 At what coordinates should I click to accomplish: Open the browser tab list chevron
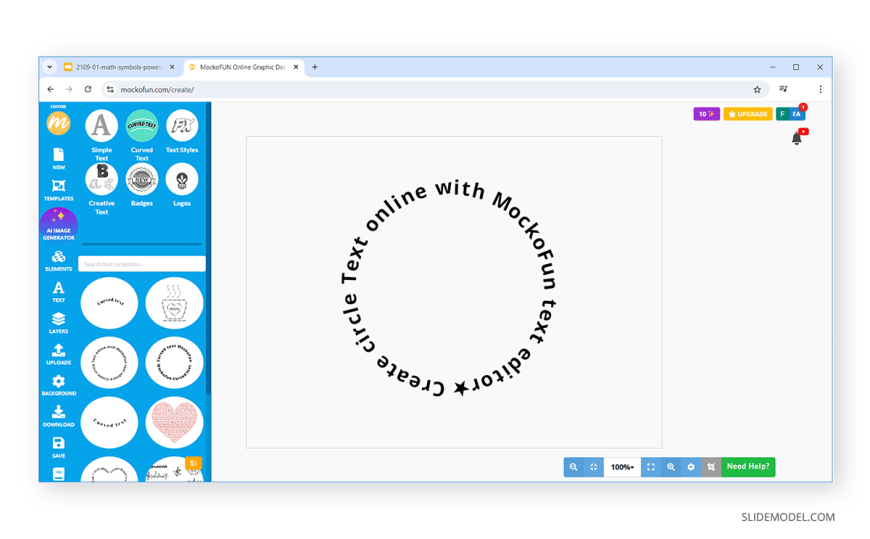tap(49, 67)
